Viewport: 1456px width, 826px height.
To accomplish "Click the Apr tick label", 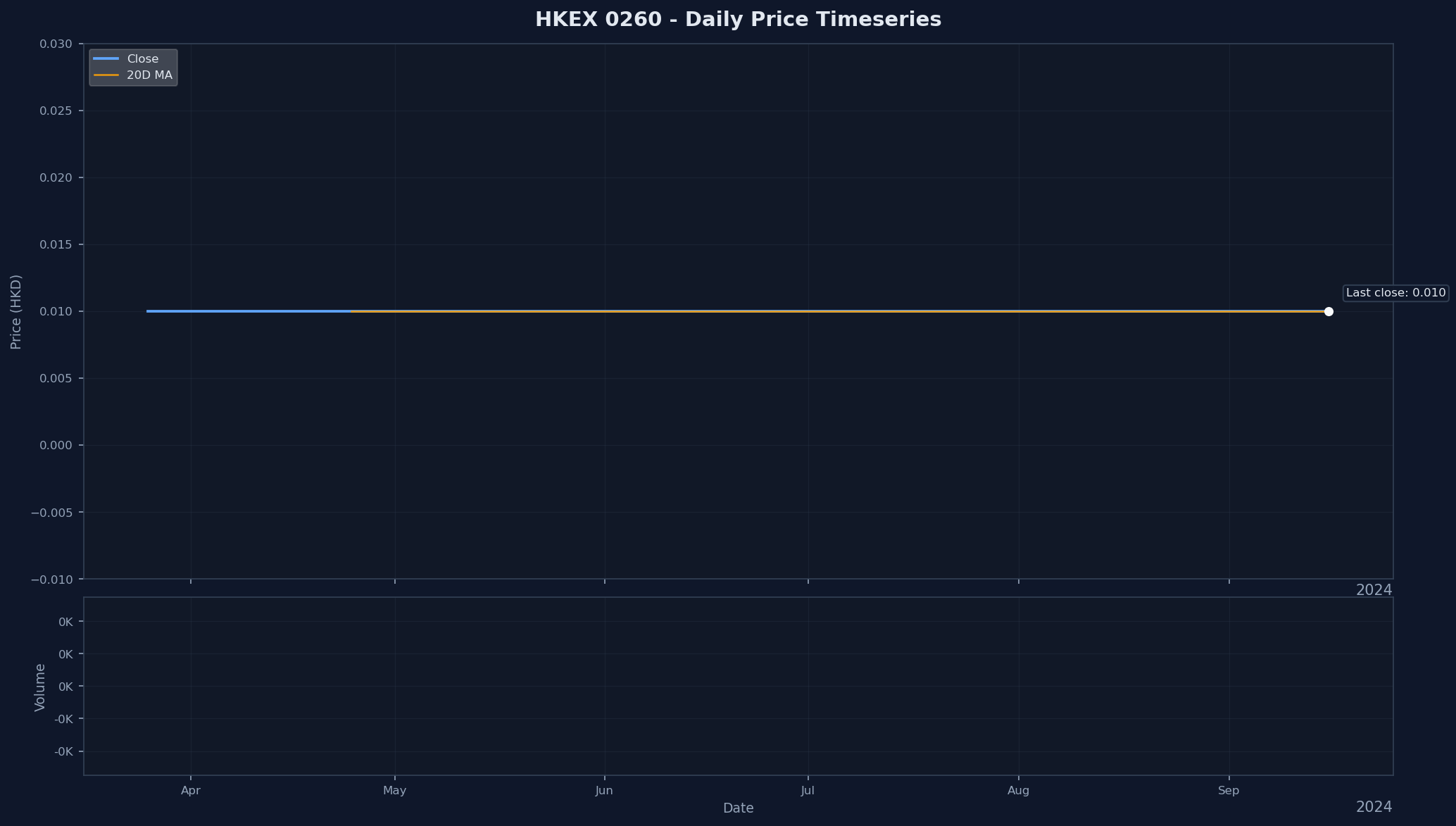I will 191,791.
